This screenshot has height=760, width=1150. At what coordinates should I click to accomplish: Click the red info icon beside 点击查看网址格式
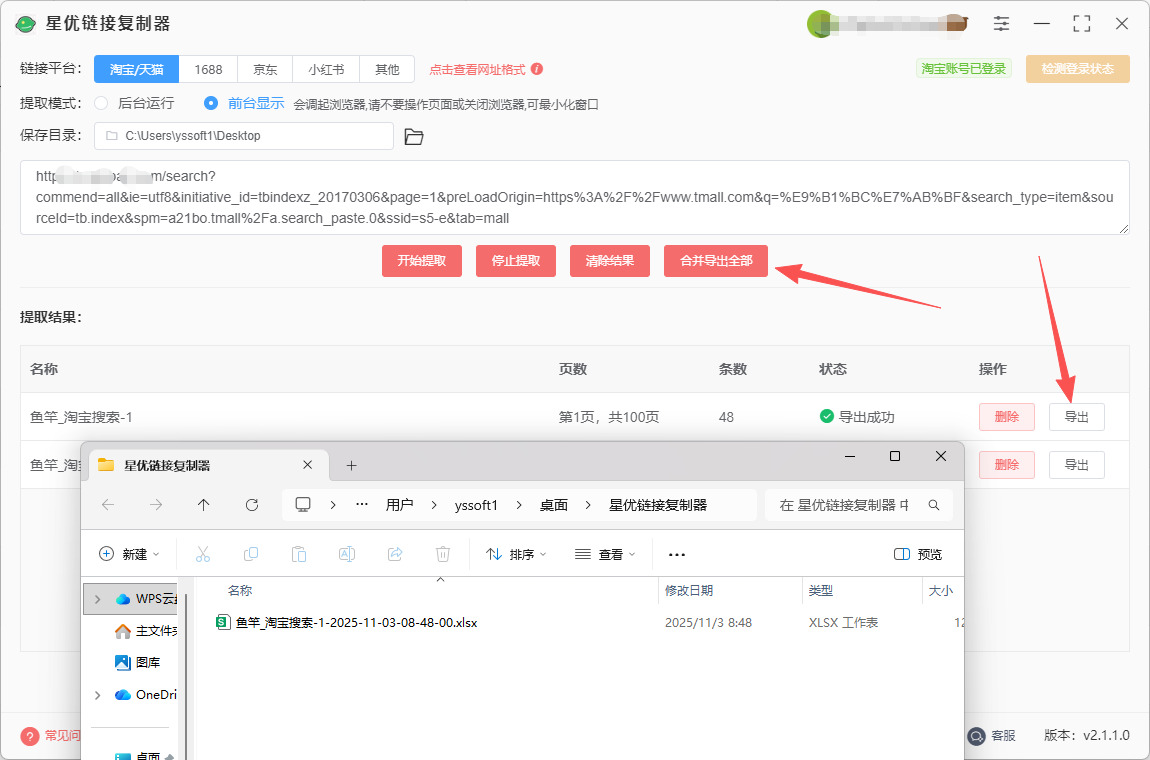pyautogui.click(x=537, y=69)
